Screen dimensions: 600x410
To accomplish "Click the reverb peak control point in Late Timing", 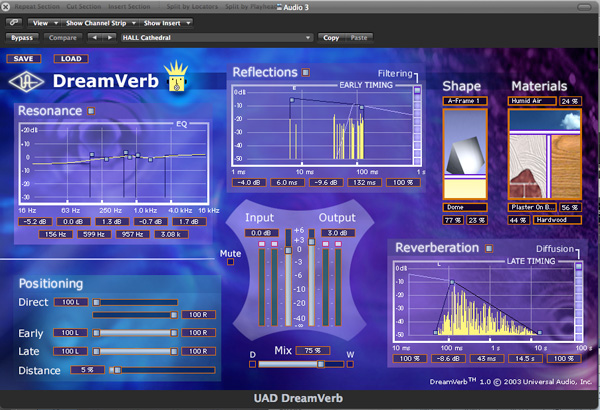I will pyautogui.click(x=452, y=282).
